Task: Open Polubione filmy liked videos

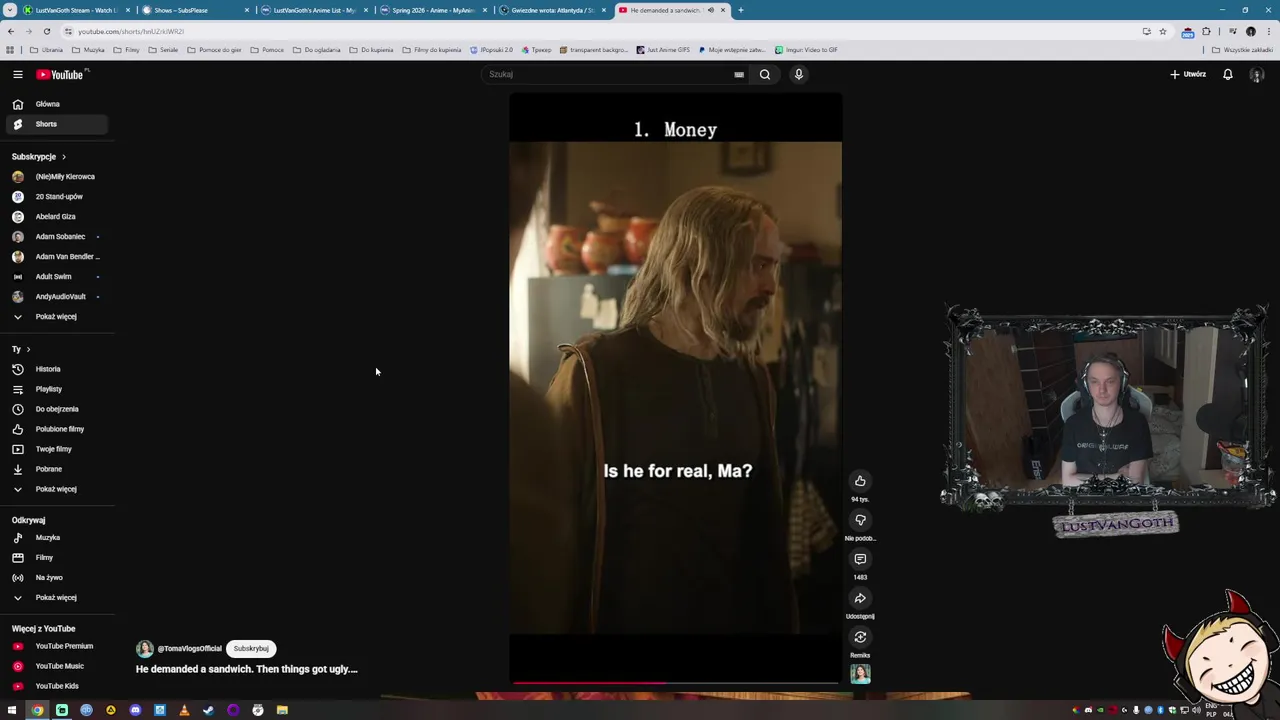Action: tap(57, 429)
